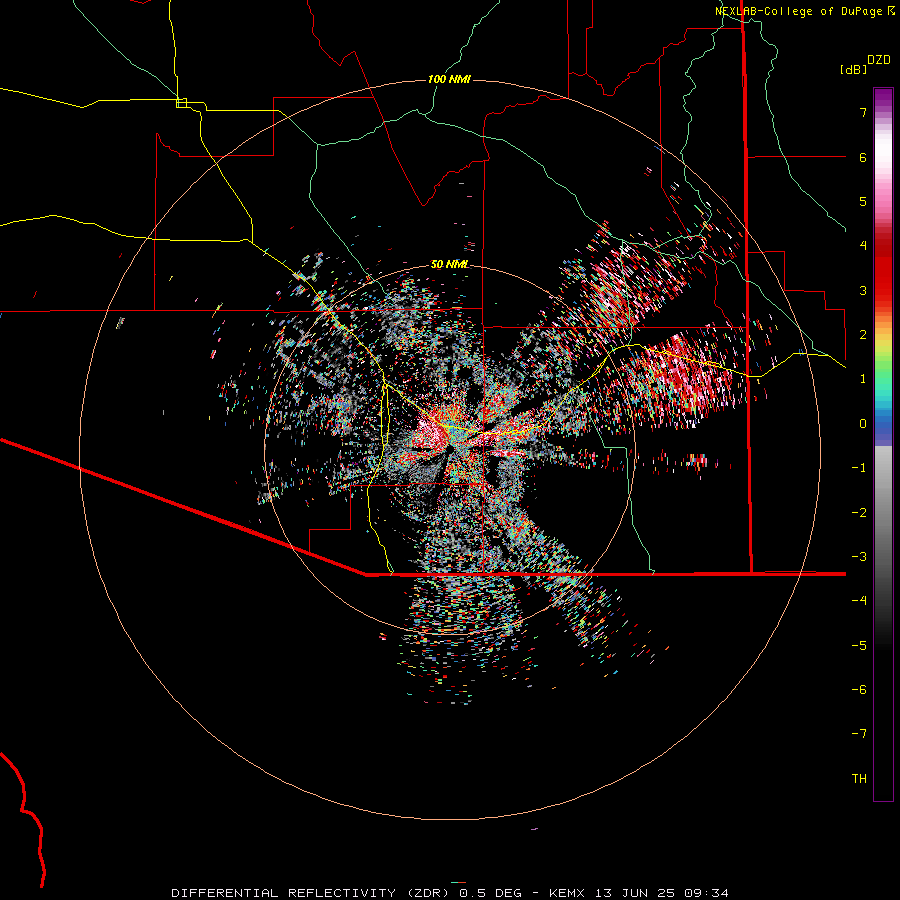Click the -3 value on the color scale
Screen dimensions: 900x900
point(859,556)
